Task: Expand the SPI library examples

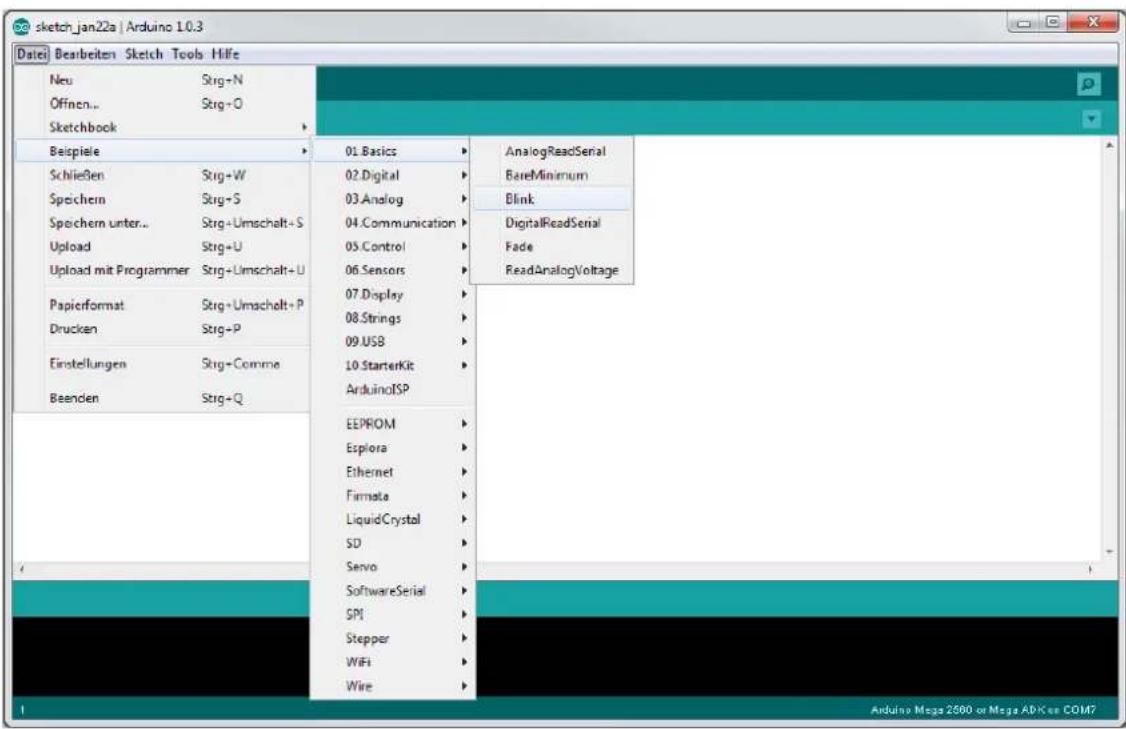Action: [393, 614]
